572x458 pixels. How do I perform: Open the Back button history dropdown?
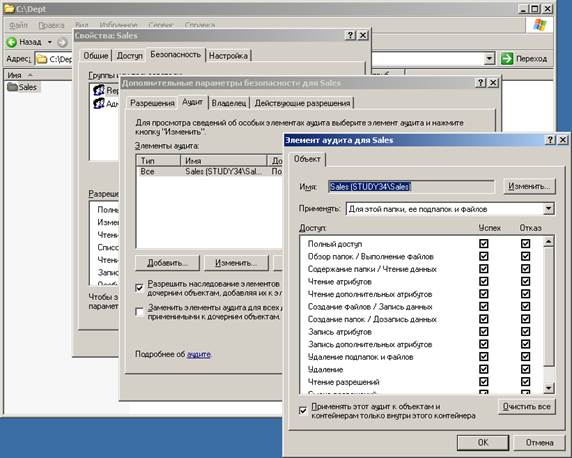point(50,42)
